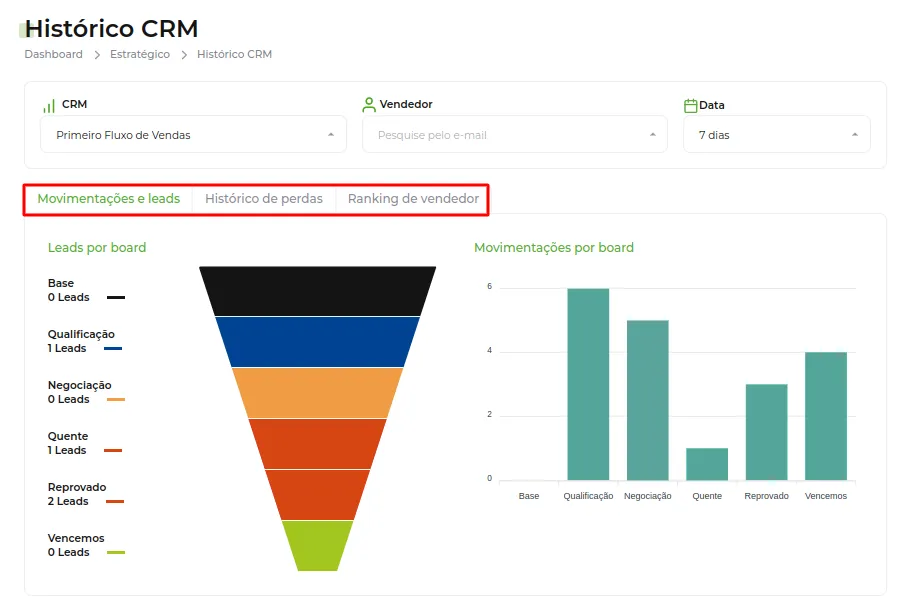Click the Reprovado 2 Leads legend text
This screenshot has height=597, width=916.
point(77,494)
